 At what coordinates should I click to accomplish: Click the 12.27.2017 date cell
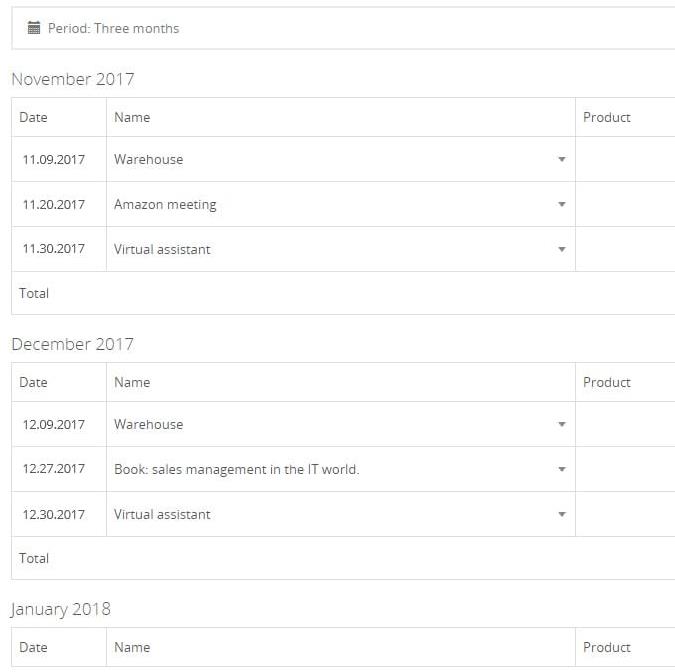(54, 469)
